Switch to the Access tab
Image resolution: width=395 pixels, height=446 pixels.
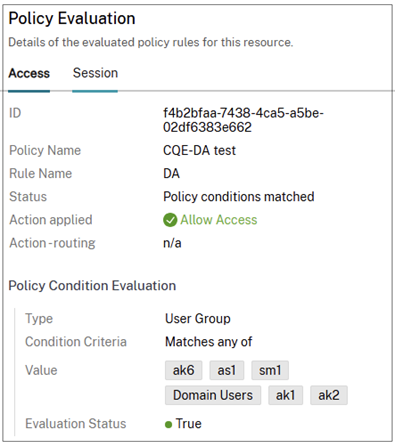(x=29, y=73)
